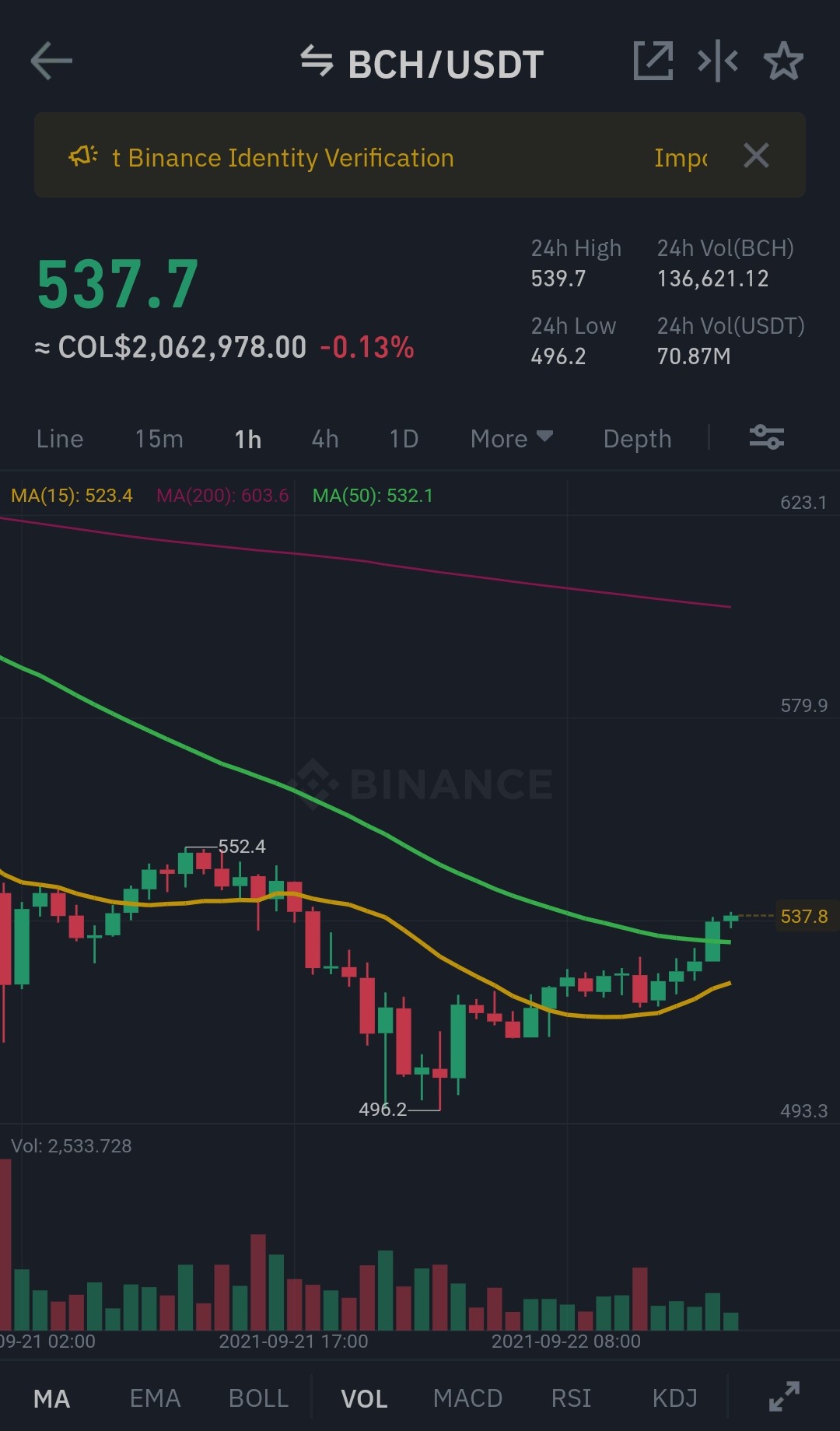Tap the back arrow icon
Screen dimensions: 840x1431
[51, 61]
